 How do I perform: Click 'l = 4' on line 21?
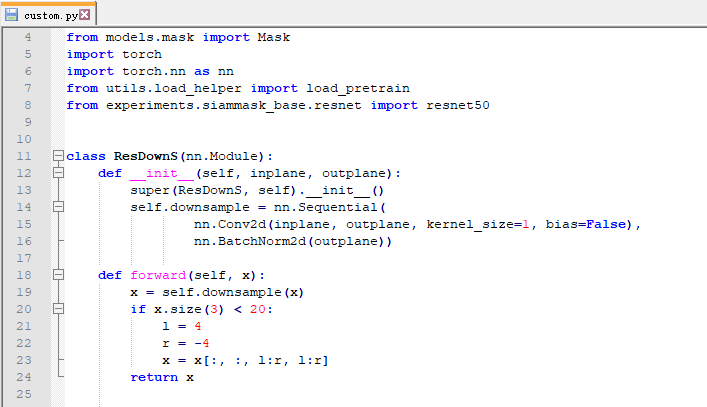pyautogui.click(x=182, y=326)
